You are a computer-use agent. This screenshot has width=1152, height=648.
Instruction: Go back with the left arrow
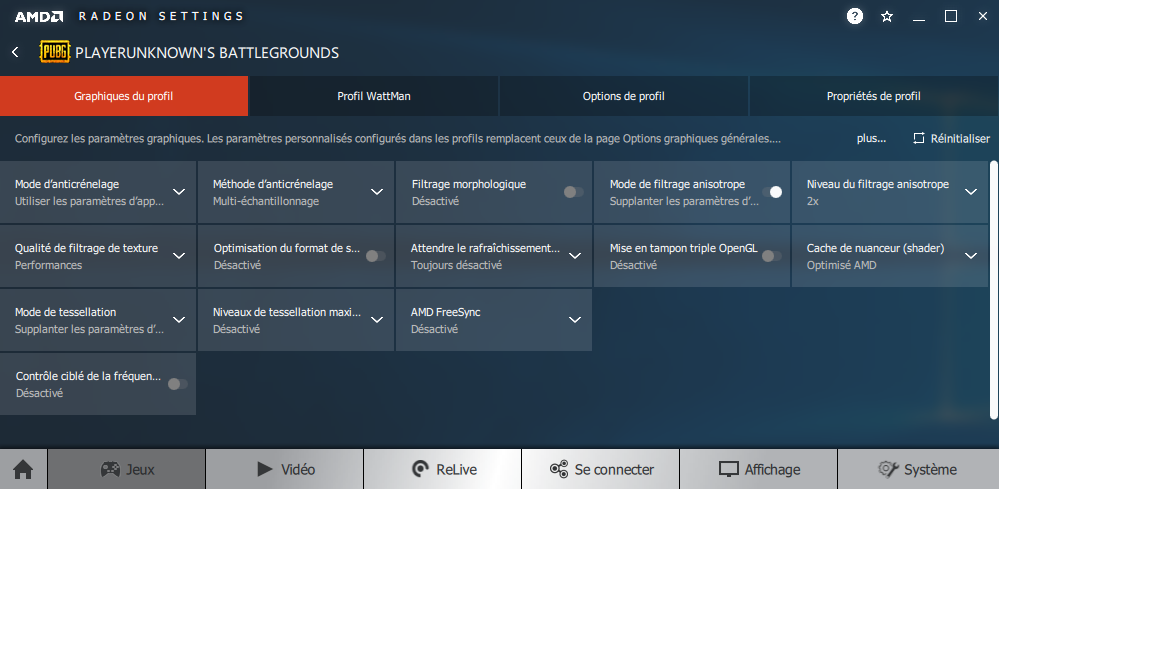click(x=15, y=52)
